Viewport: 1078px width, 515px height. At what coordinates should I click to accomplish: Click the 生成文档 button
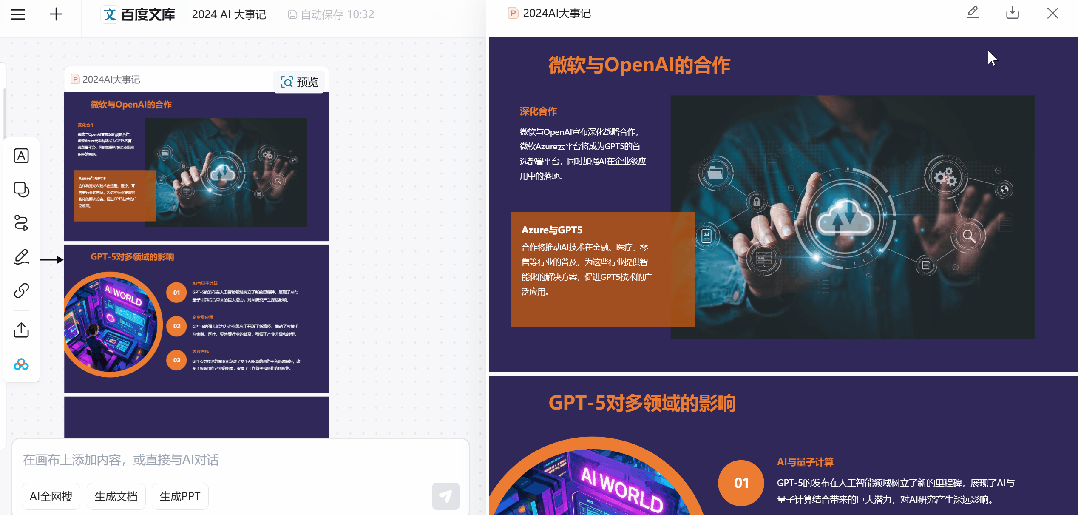116,496
